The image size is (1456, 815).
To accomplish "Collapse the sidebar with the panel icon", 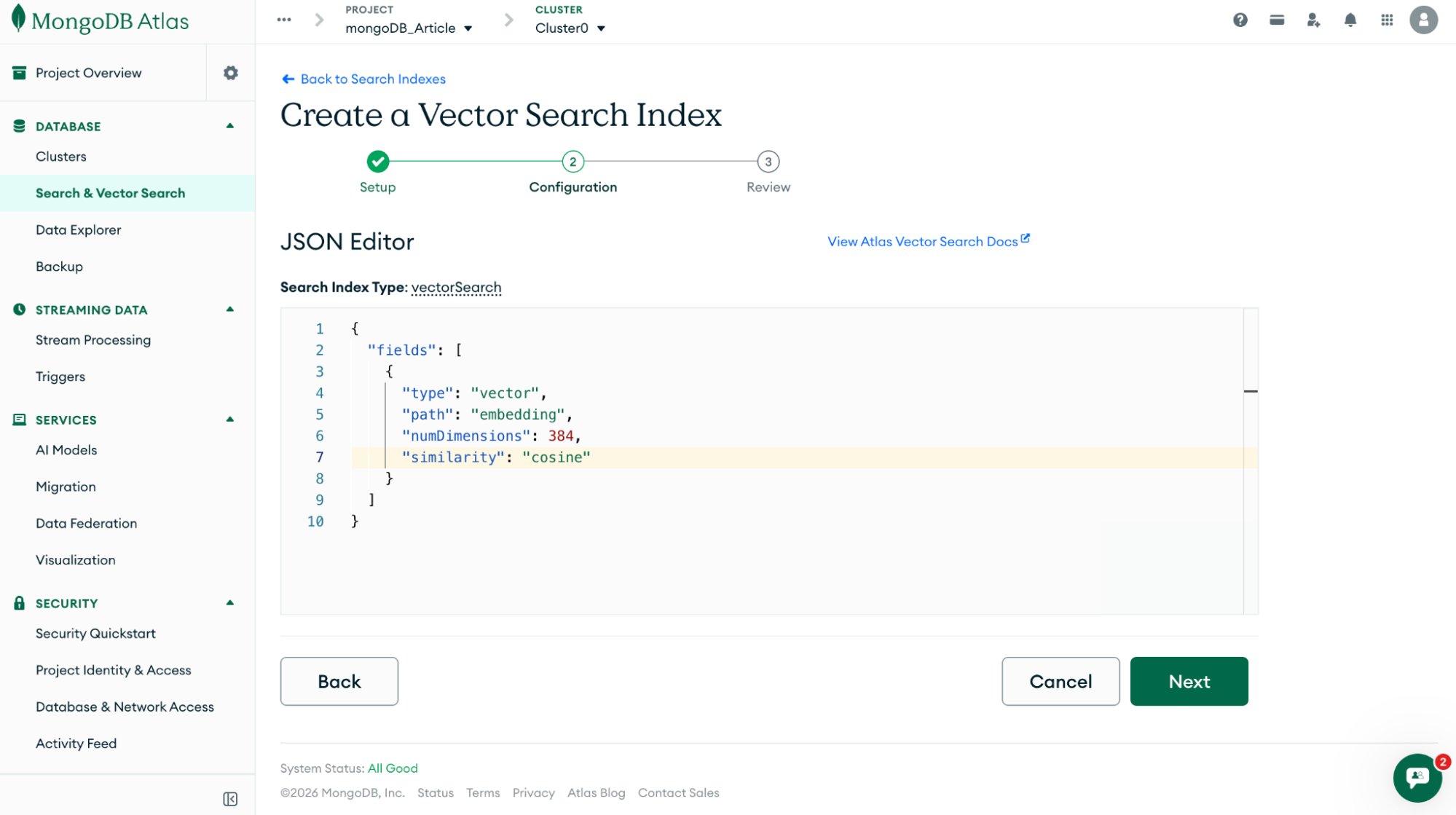I will [230, 799].
